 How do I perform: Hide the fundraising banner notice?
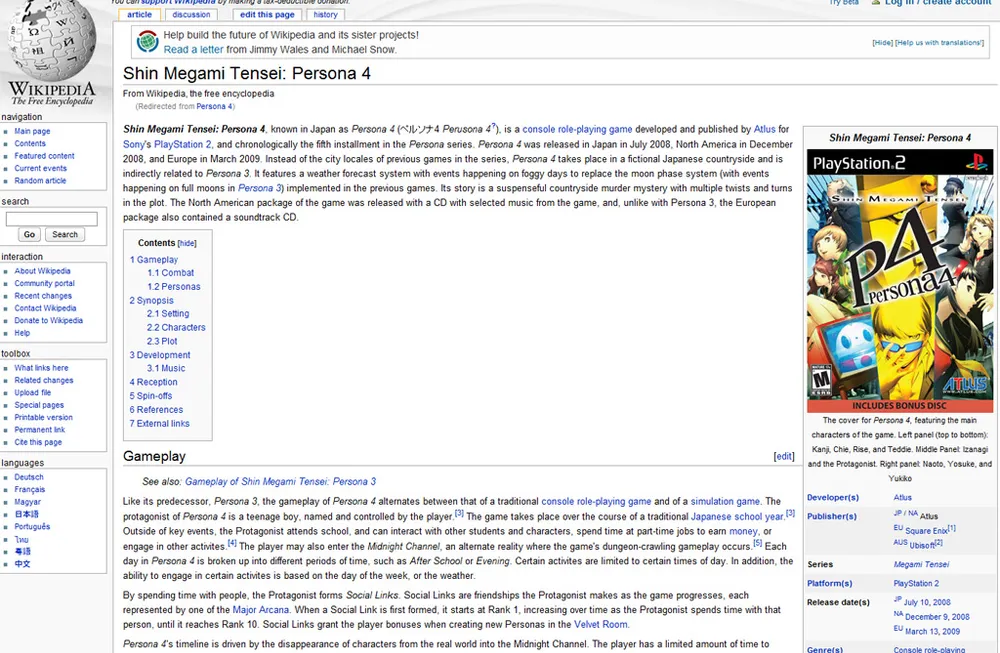(x=882, y=43)
